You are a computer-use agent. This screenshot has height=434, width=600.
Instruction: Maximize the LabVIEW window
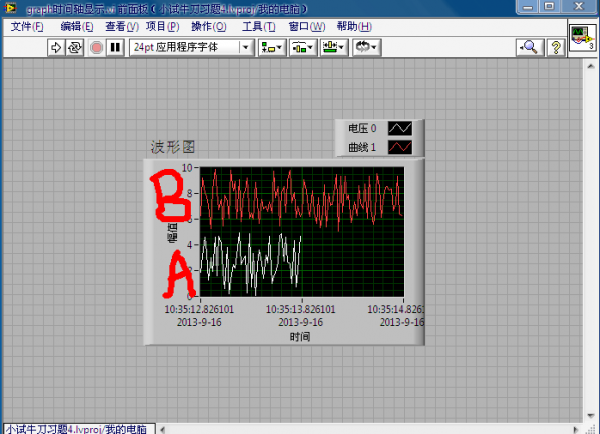click(549, 7)
